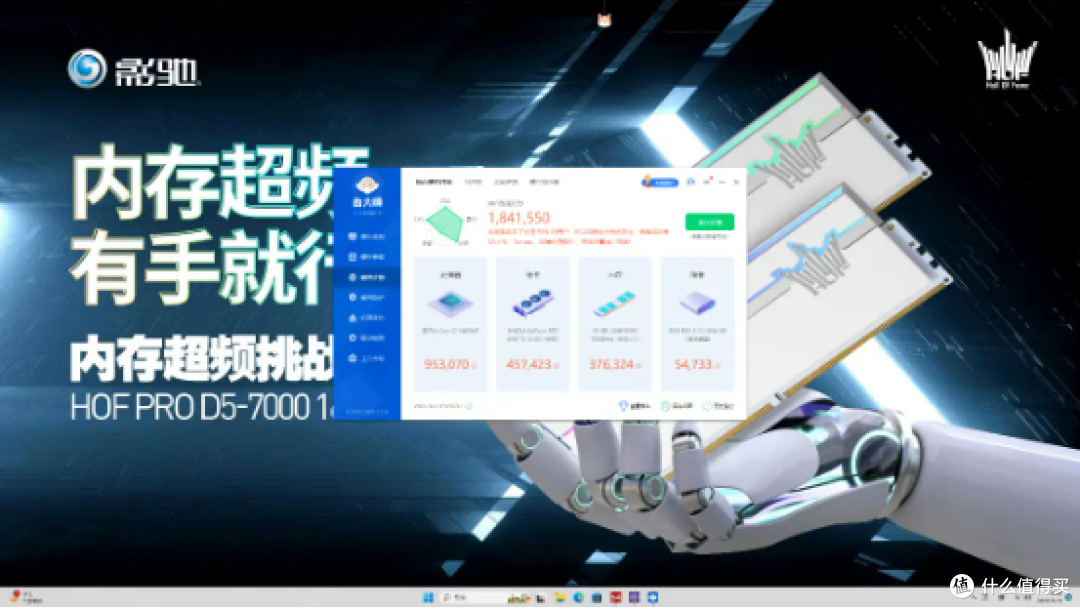1080x609 pixels.
Task: Click the green re-test button
Action: tap(709, 222)
